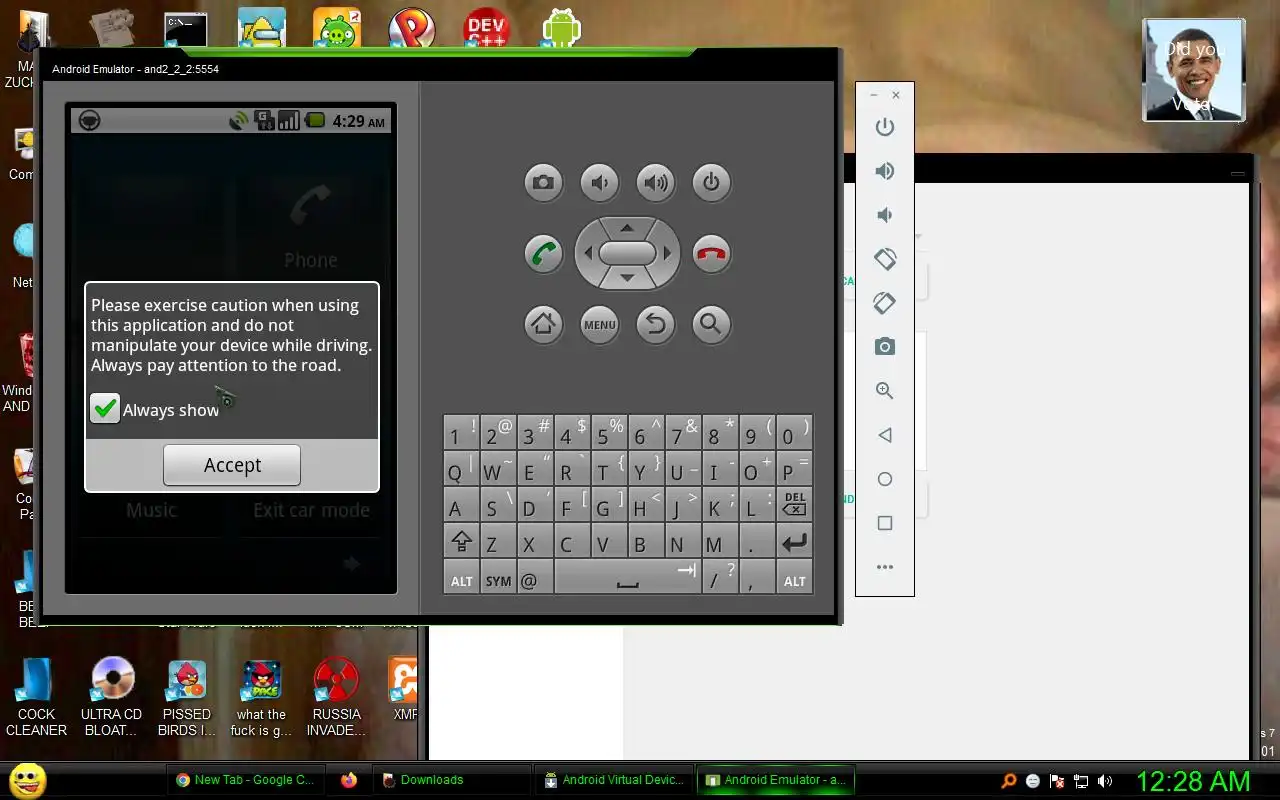This screenshot has height=800, width=1280.
Task: Click the sidebar take screenshot camera icon
Action: click(884, 347)
